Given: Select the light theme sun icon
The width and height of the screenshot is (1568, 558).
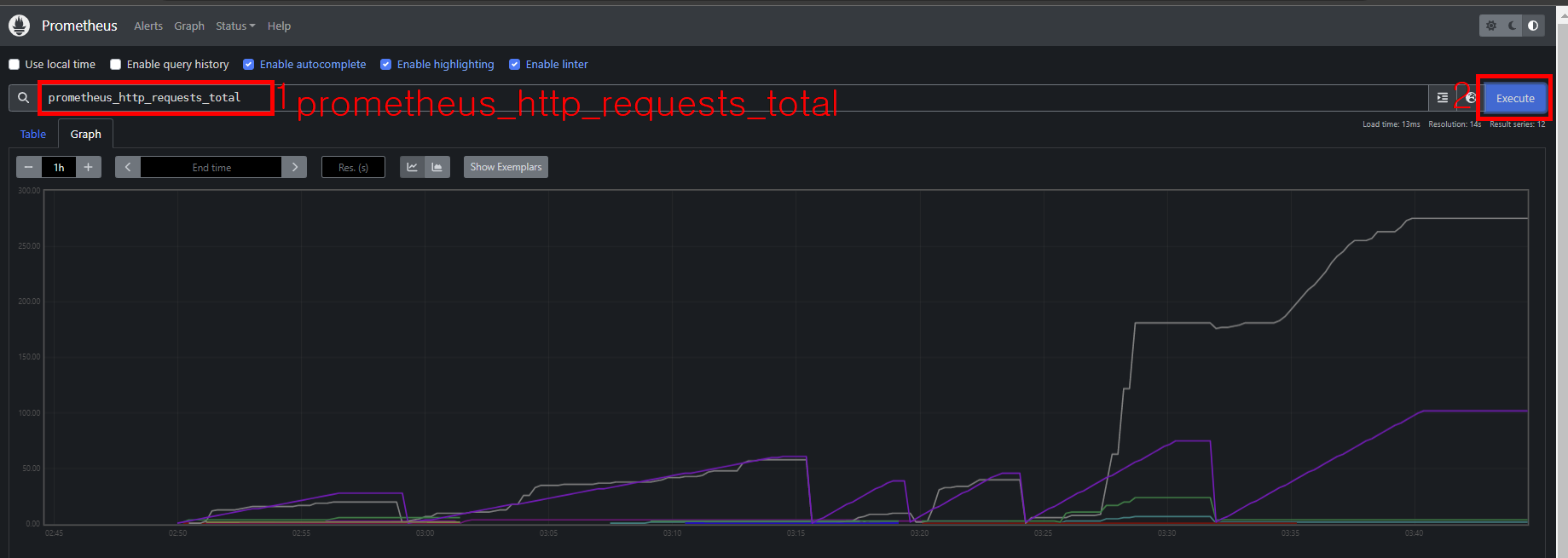Looking at the screenshot, I should pos(1491,26).
